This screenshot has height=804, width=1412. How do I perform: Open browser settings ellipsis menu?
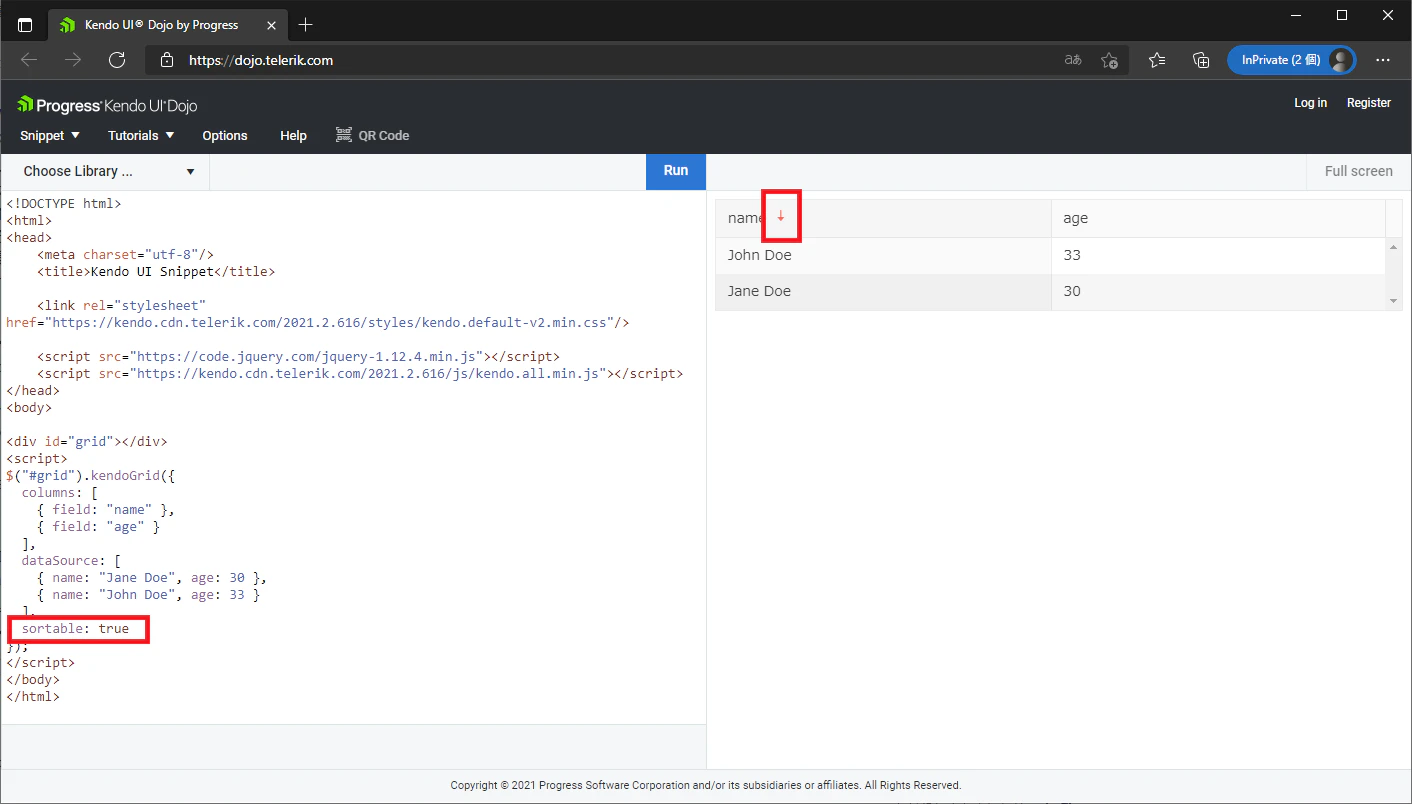[1383, 60]
